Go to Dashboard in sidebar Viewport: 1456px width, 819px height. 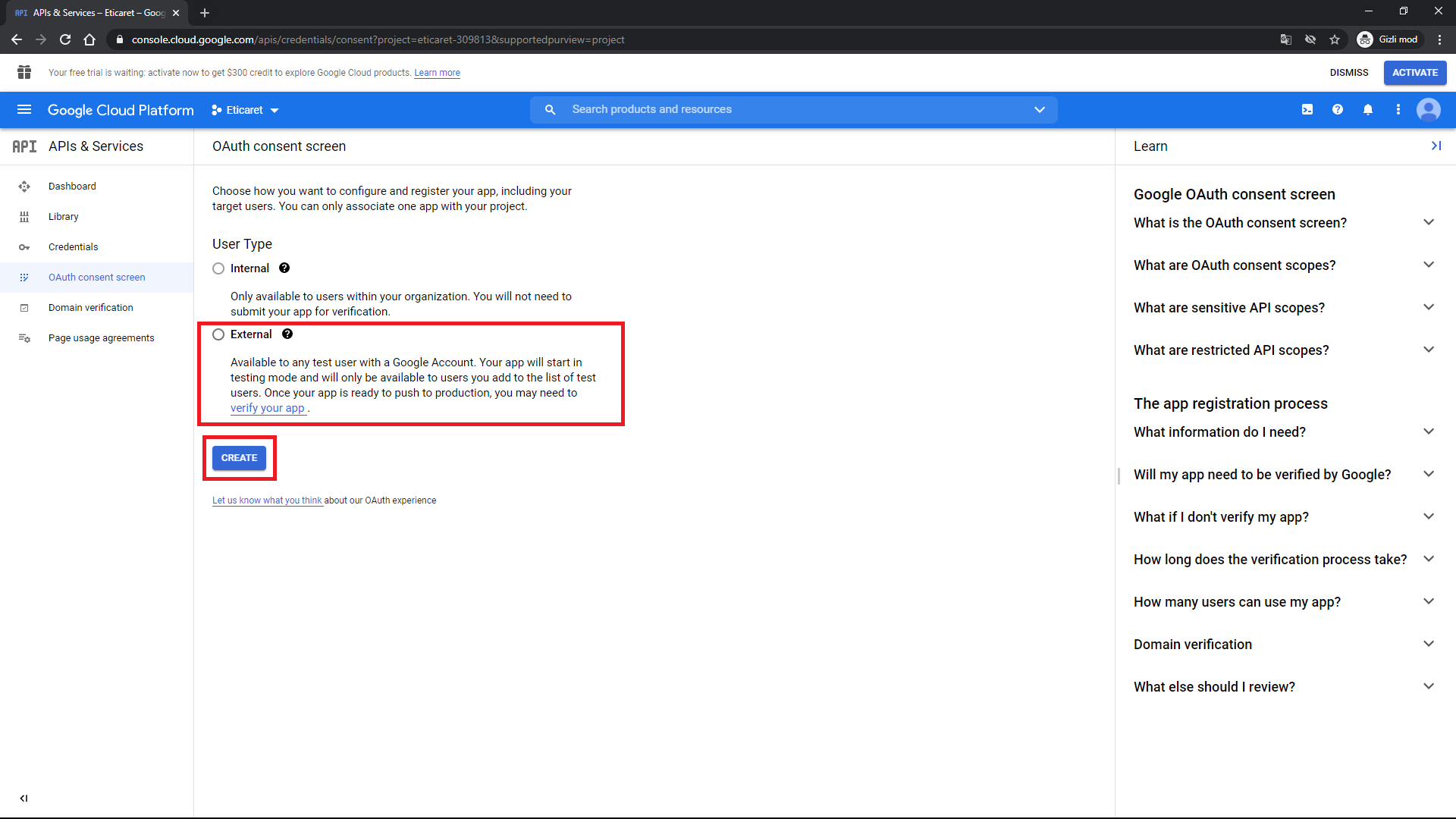click(x=96, y=187)
